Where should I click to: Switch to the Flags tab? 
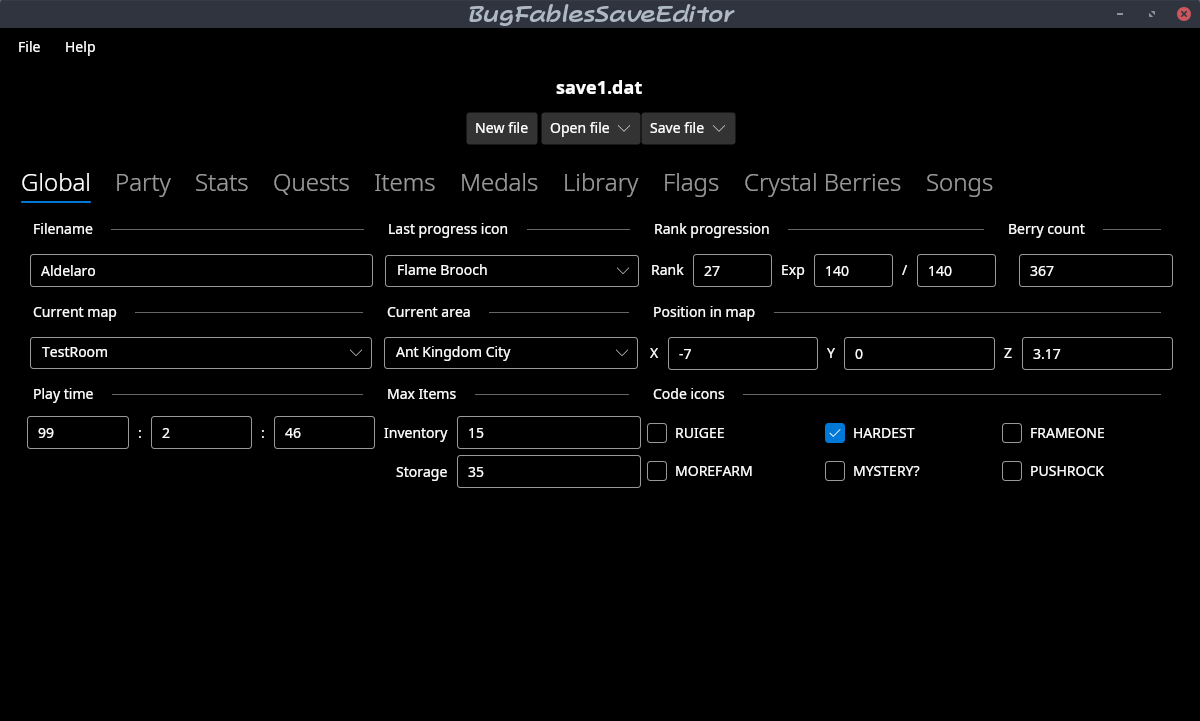[x=691, y=183]
